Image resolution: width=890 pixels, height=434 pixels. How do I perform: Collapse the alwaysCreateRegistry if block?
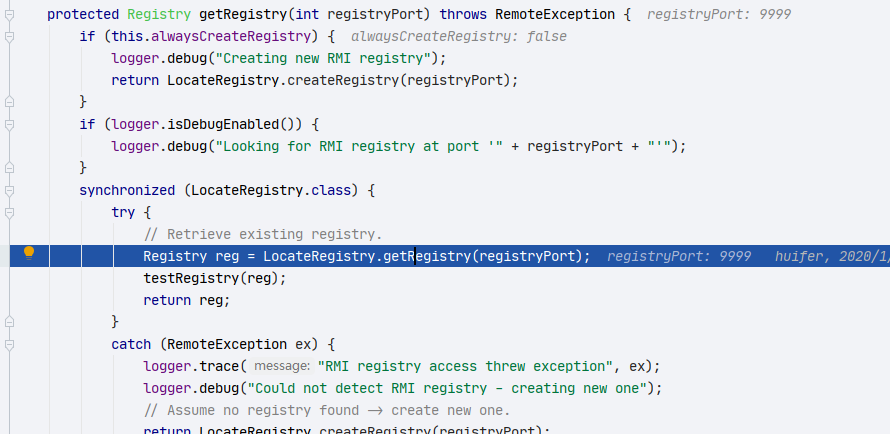[x=9, y=37]
